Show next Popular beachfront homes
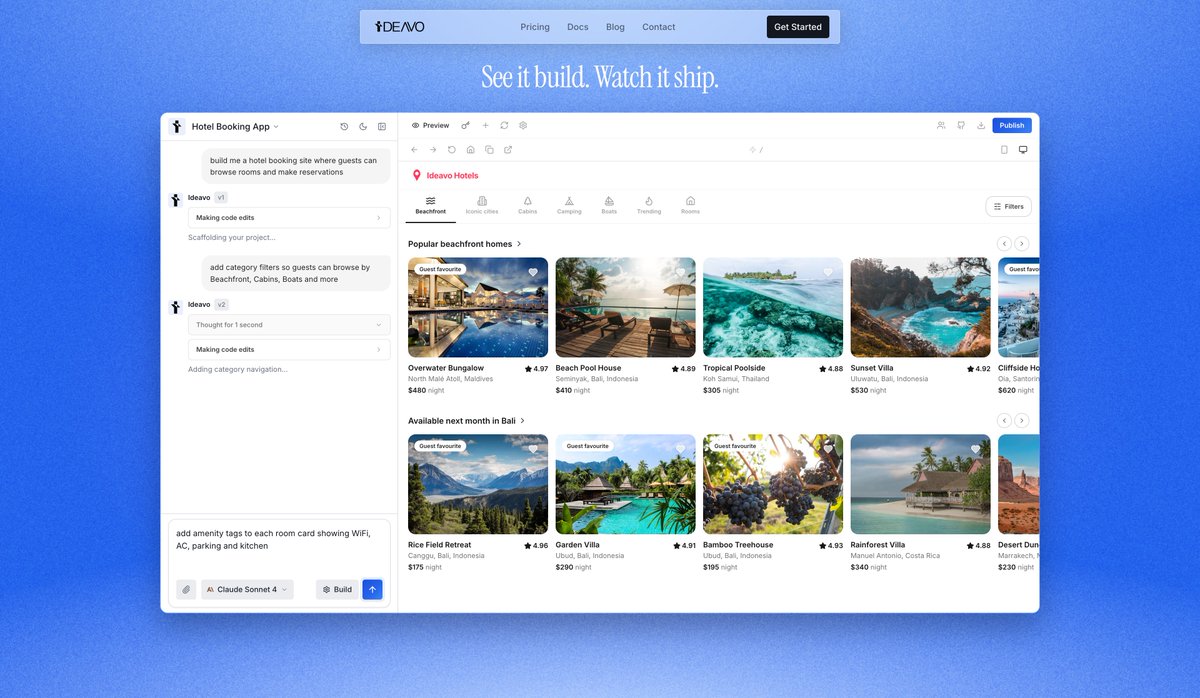 (x=1022, y=244)
